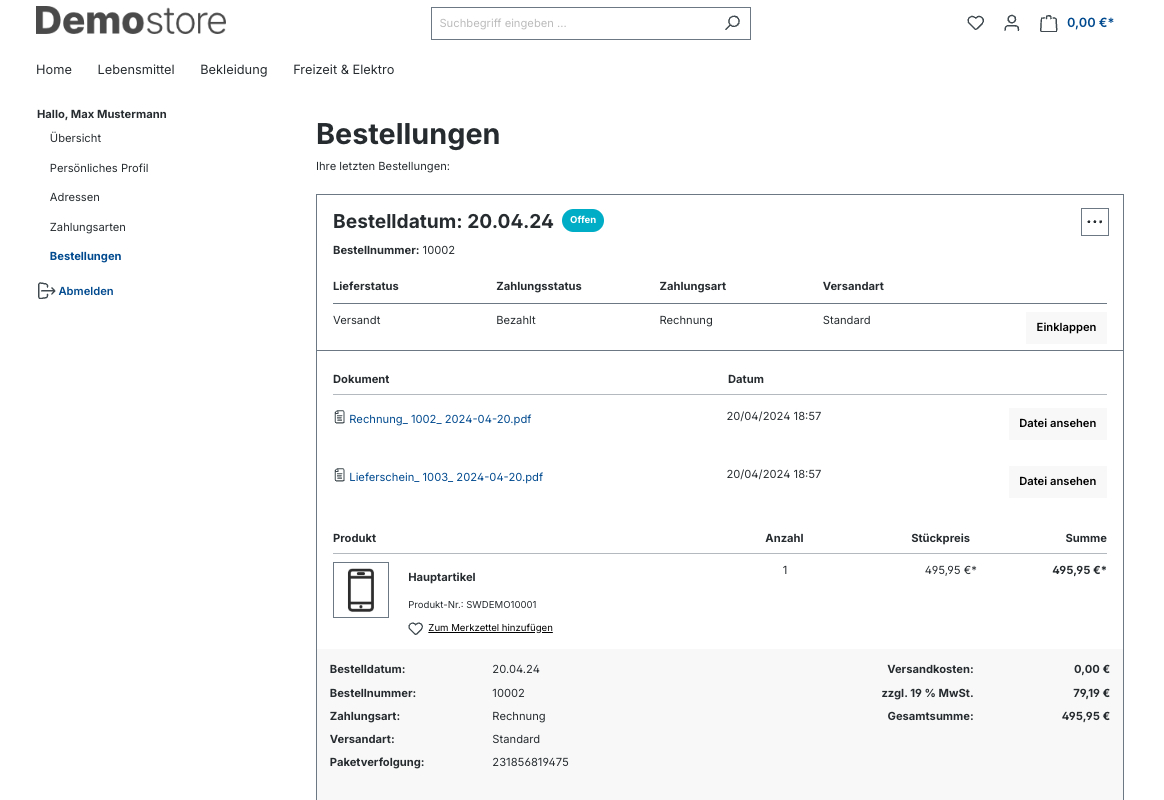1164x800 pixels.
Task: View the Rechnung file via Datei ansehen
Action: click(x=1057, y=423)
